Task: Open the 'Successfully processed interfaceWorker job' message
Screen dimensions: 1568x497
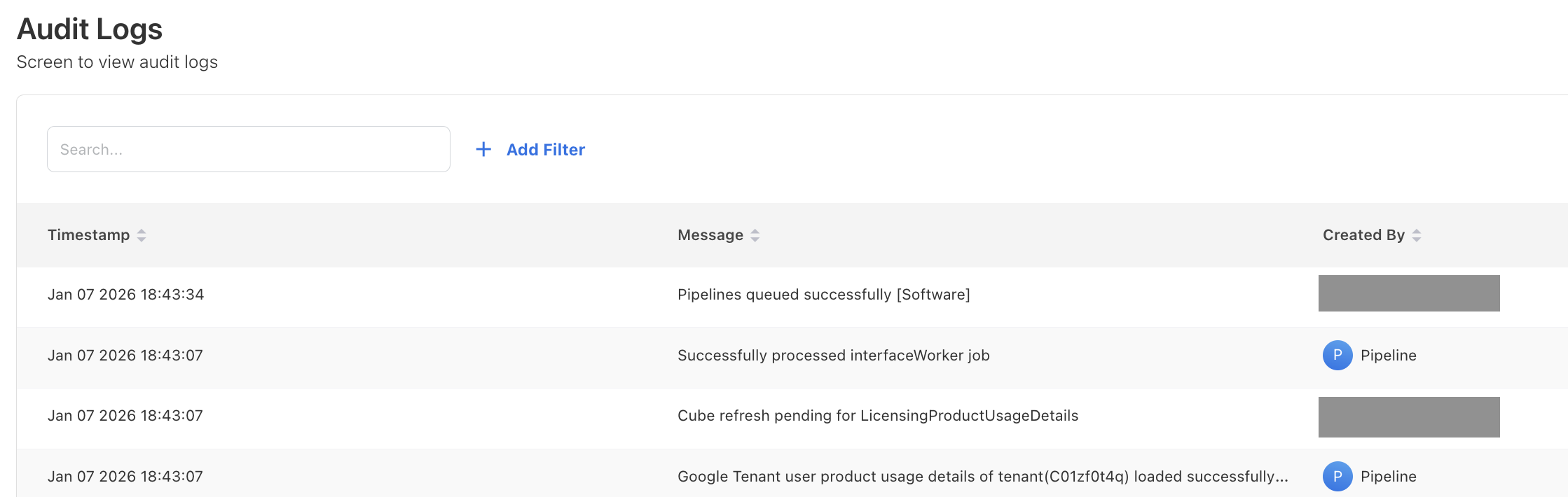Action: [833, 356]
